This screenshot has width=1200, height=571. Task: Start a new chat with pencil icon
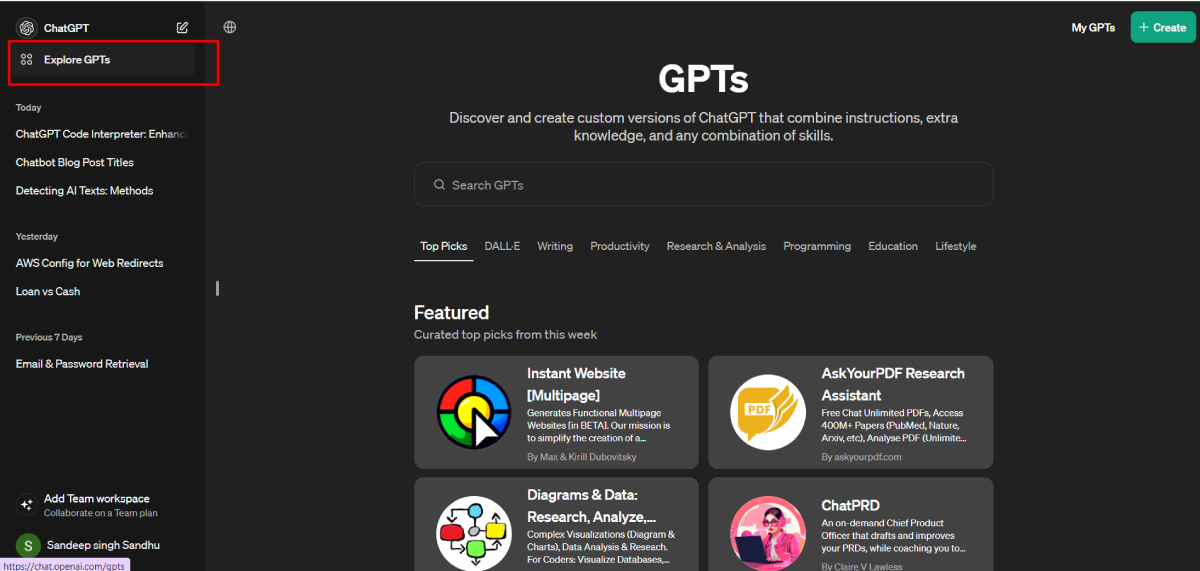pyautogui.click(x=182, y=28)
